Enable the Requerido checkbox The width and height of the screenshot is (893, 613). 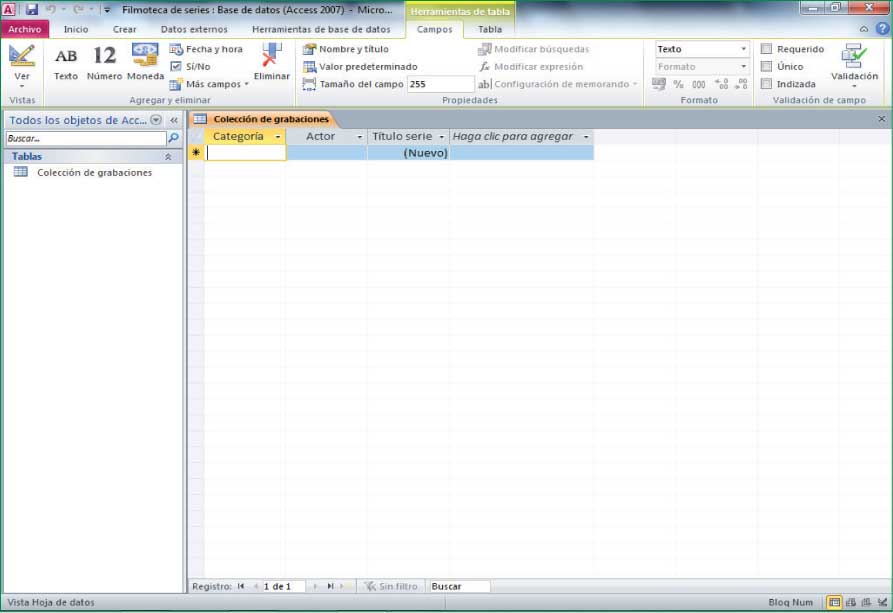(767, 49)
